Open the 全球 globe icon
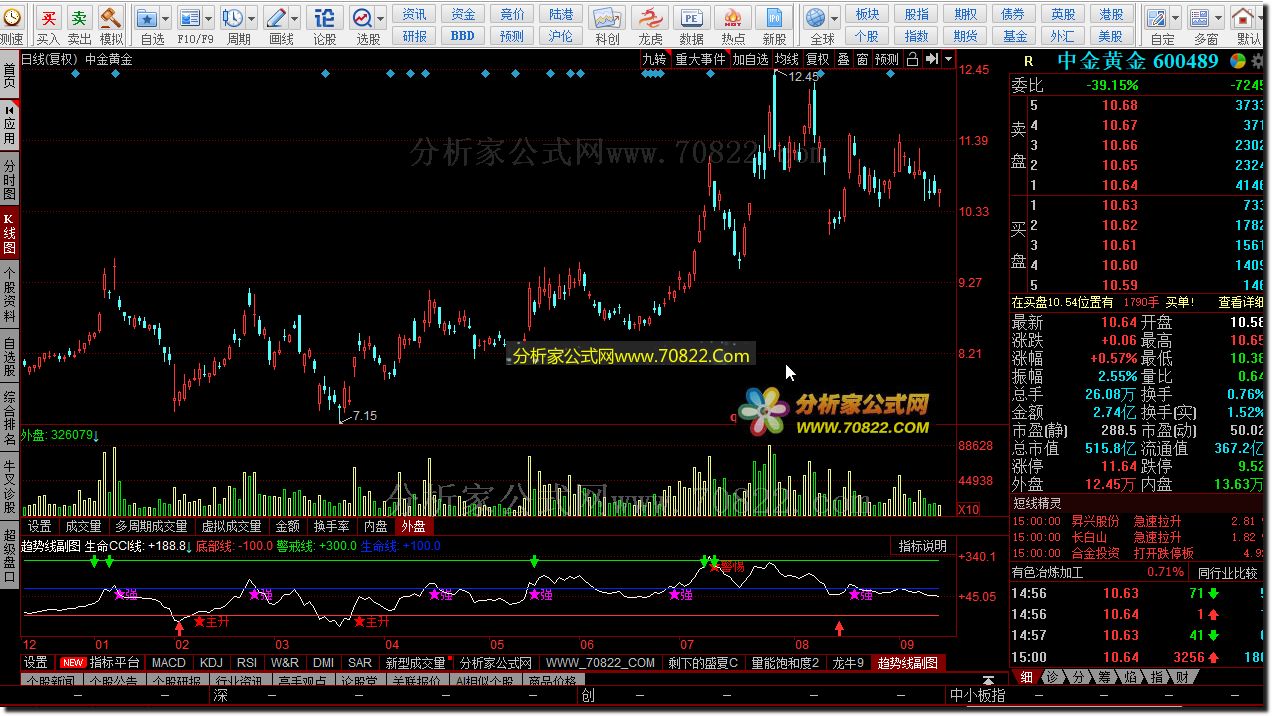 point(816,17)
